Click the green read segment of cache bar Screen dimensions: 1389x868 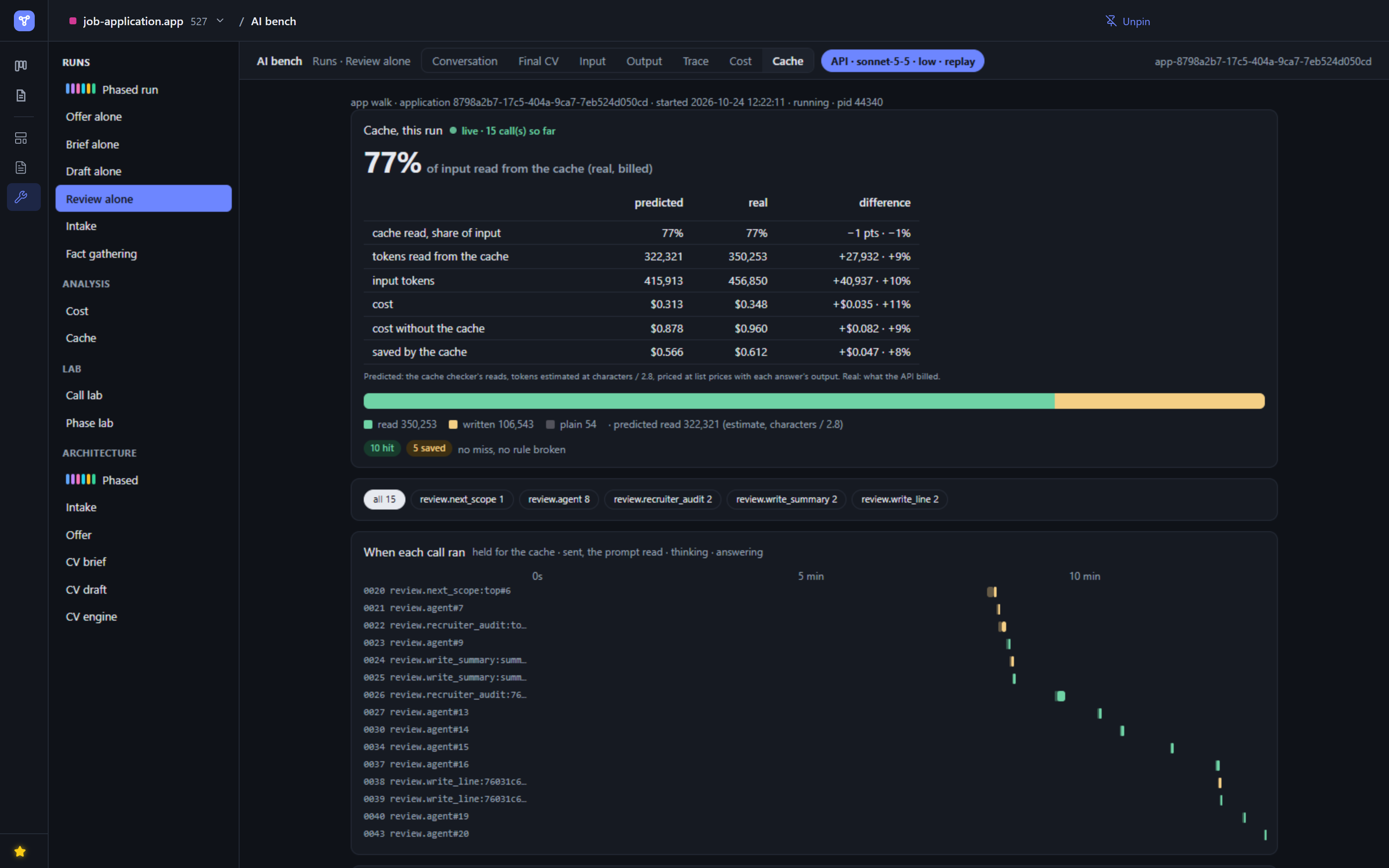tap(709, 401)
